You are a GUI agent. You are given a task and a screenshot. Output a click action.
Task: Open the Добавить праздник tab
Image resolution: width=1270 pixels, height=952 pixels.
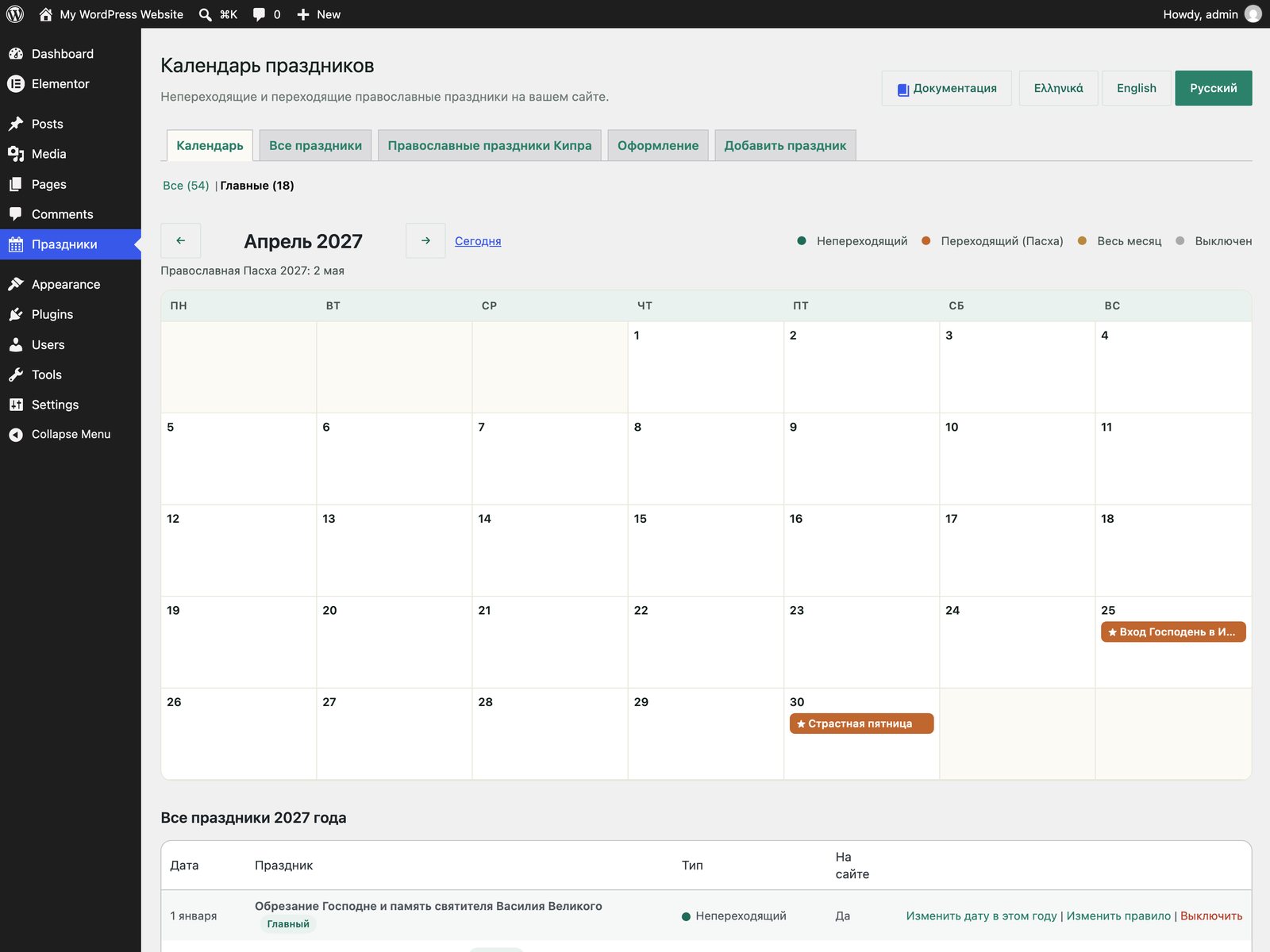785,145
